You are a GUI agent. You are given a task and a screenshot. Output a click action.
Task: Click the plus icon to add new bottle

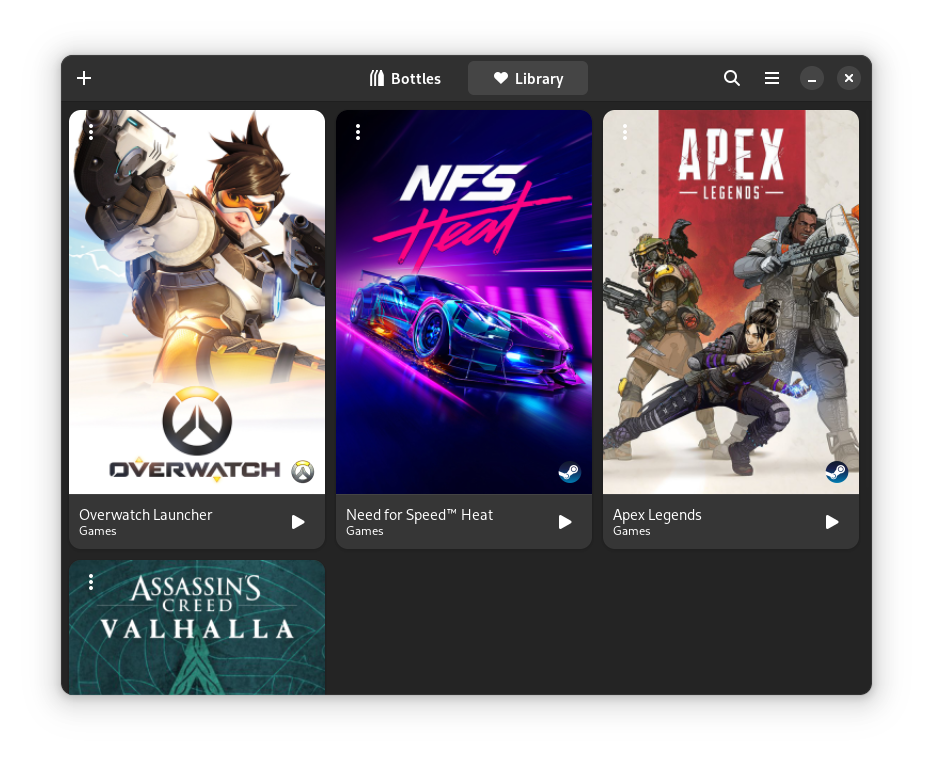(84, 78)
